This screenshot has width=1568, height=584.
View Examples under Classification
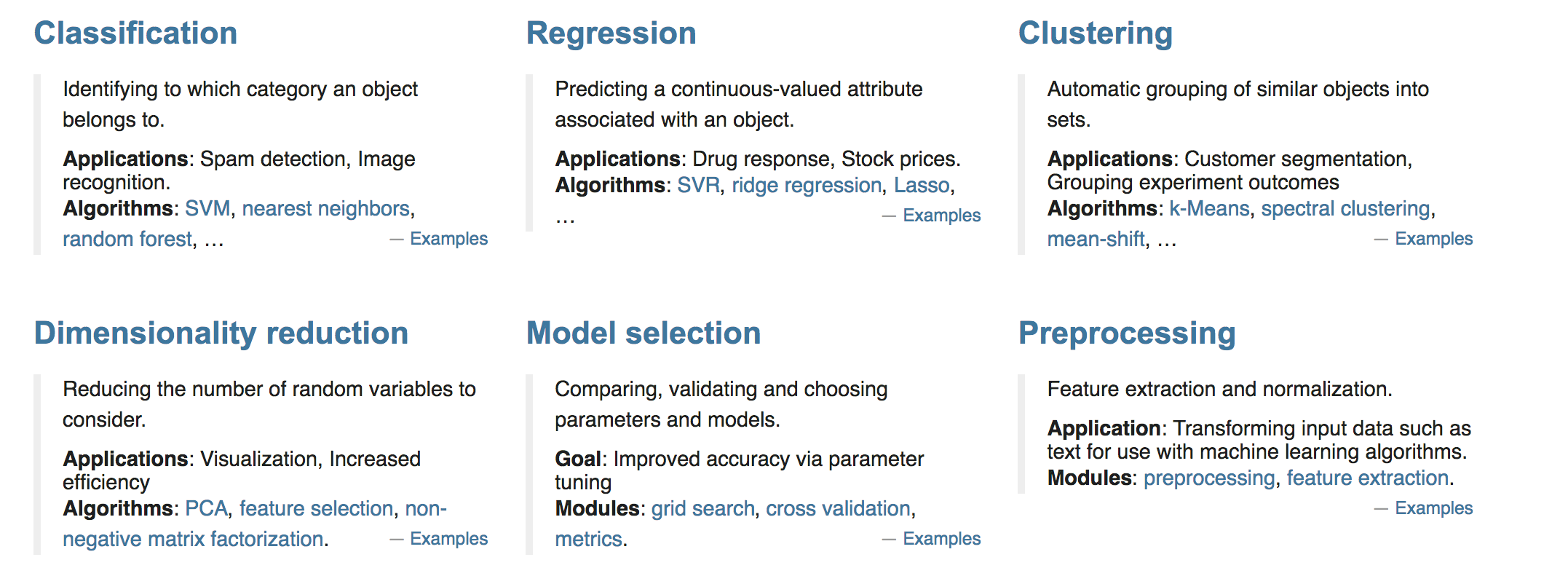pos(448,239)
